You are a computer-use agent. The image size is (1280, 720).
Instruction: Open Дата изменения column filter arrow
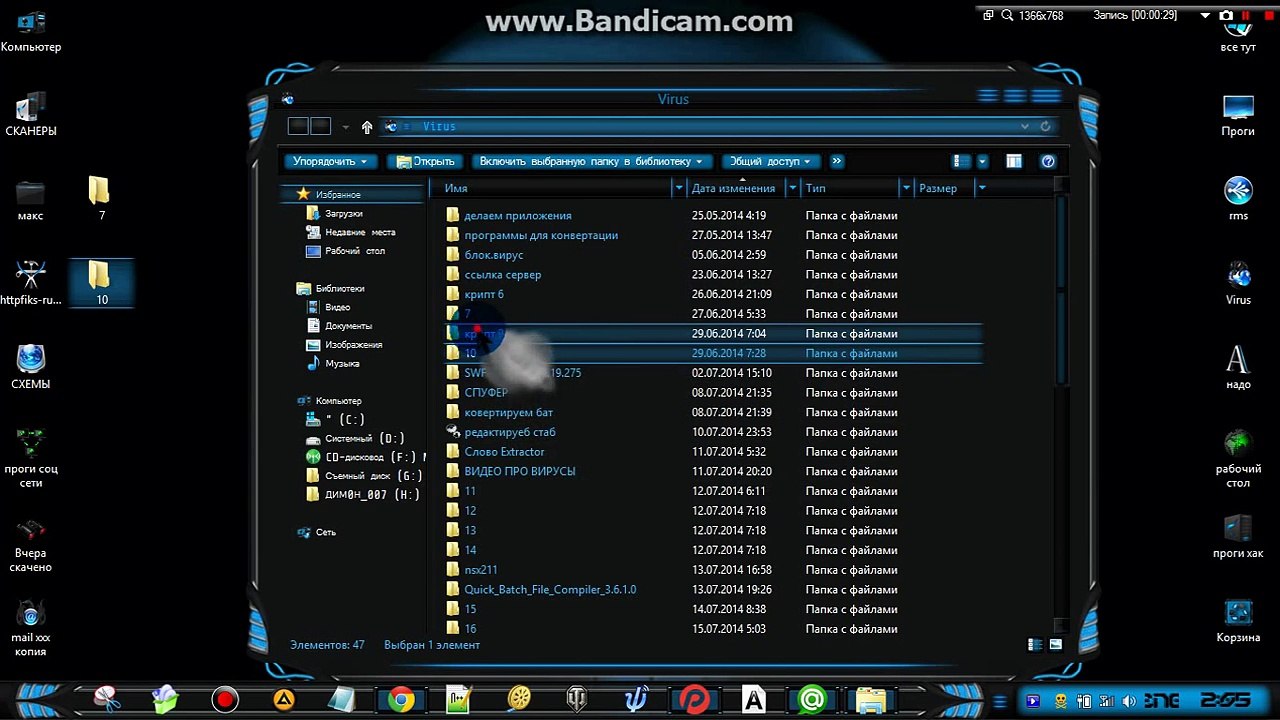pos(793,188)
